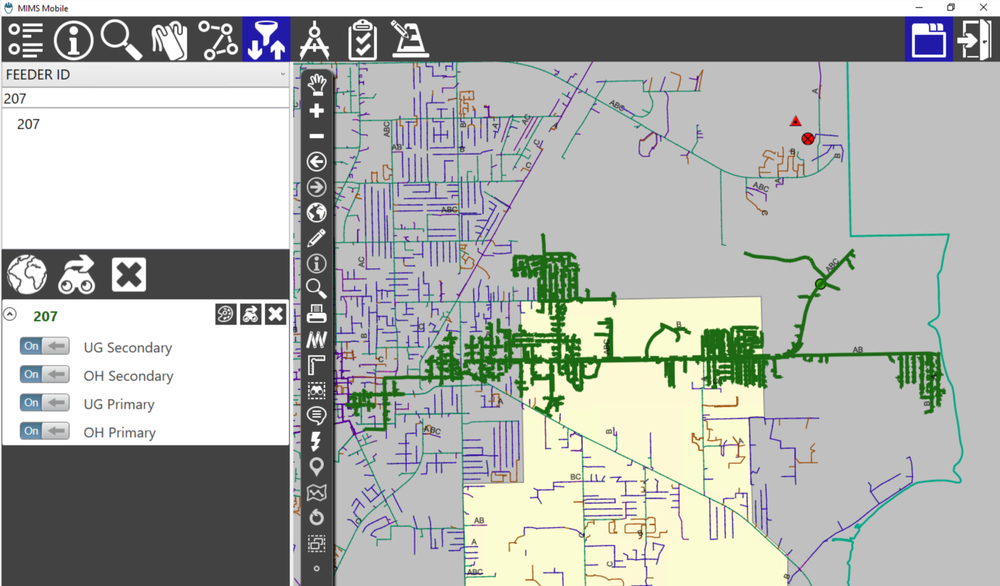Click the Print icon on the map sidebar

pos(316,314)
